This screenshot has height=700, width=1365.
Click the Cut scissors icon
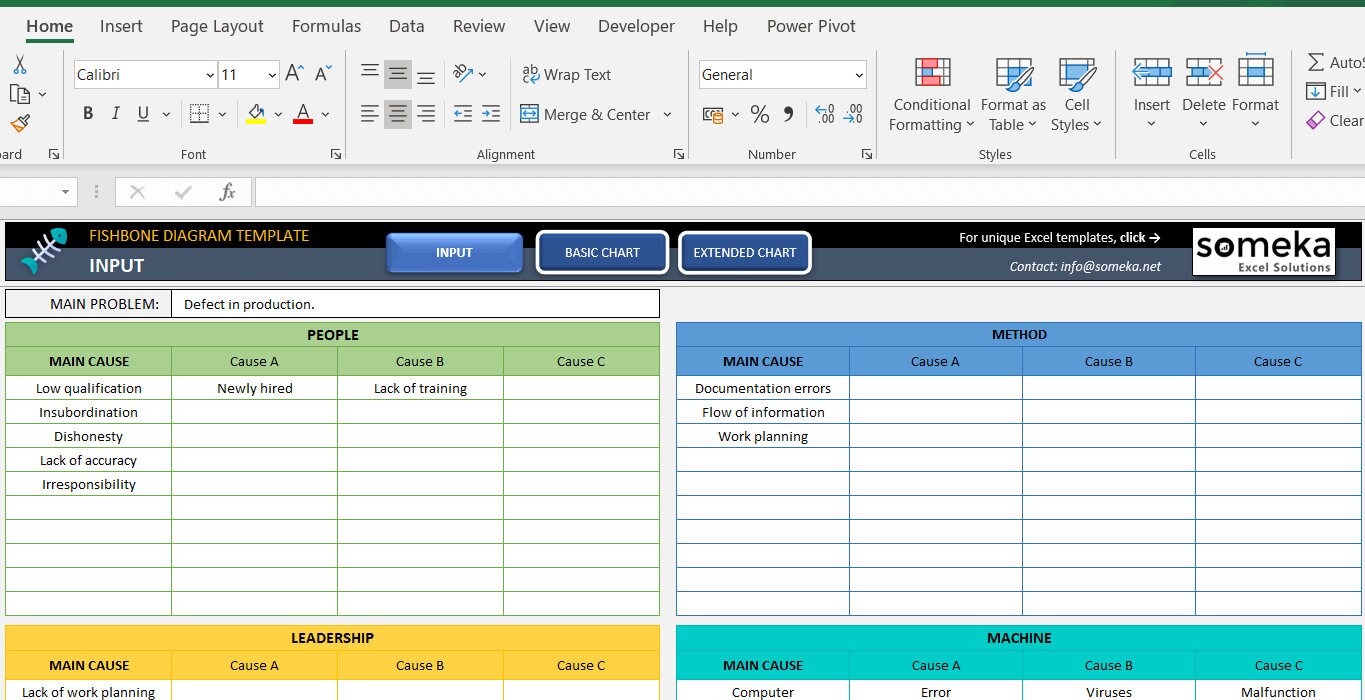pyautogui.click(x=19, y=65)
